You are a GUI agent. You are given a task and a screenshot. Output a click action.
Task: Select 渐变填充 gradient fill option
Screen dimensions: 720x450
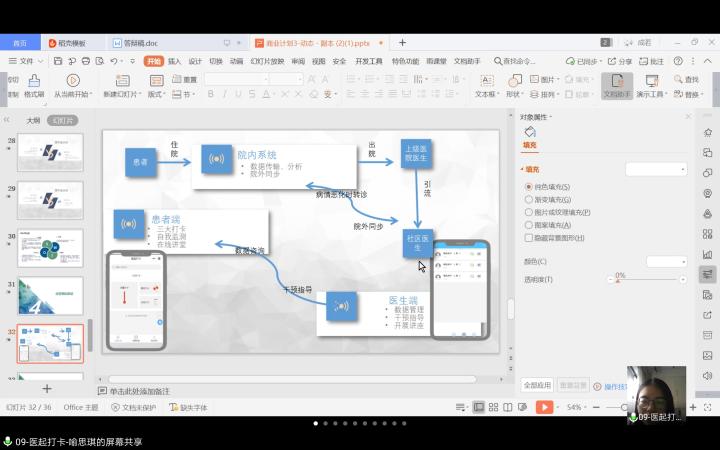click(529, 200)
